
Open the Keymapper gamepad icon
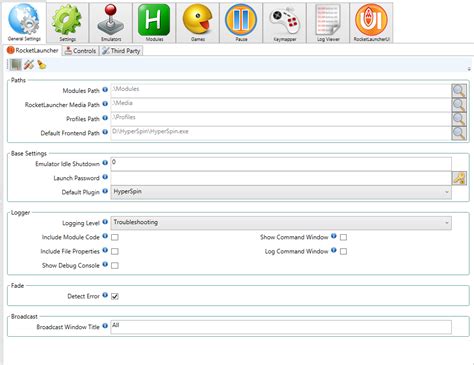[284, 23]
